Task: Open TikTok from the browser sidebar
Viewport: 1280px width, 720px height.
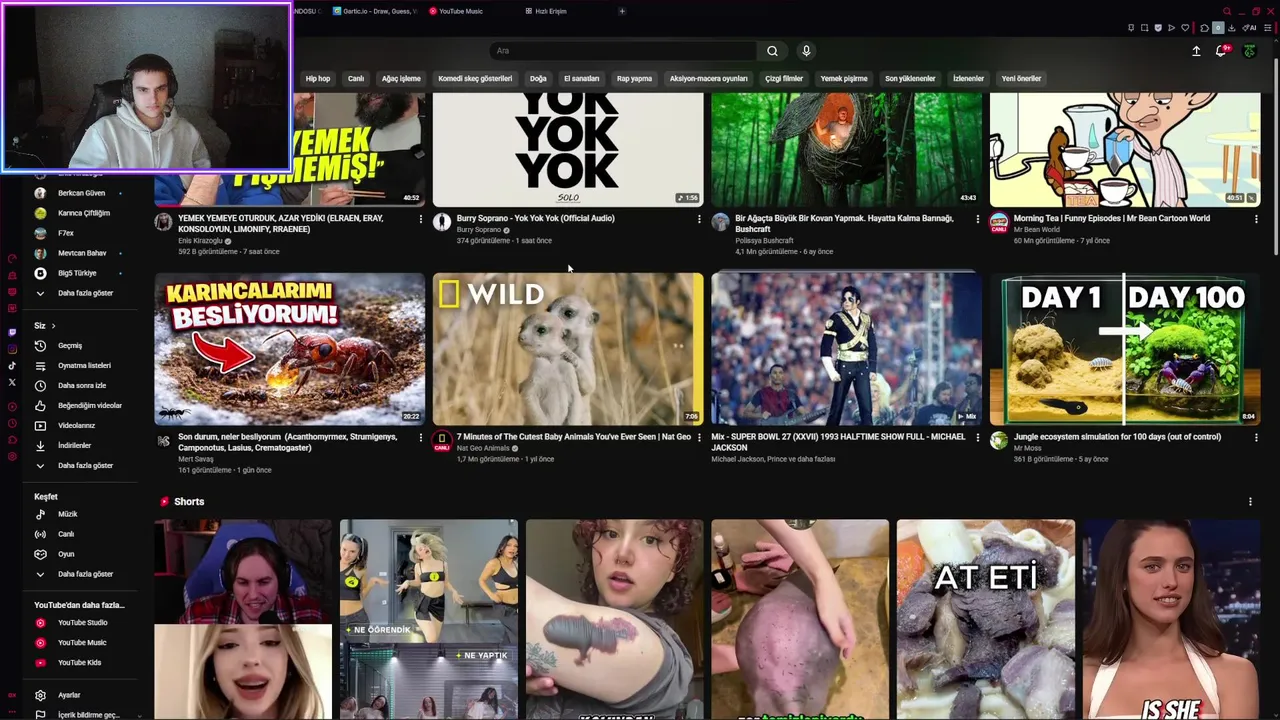Action: point(12,366)
